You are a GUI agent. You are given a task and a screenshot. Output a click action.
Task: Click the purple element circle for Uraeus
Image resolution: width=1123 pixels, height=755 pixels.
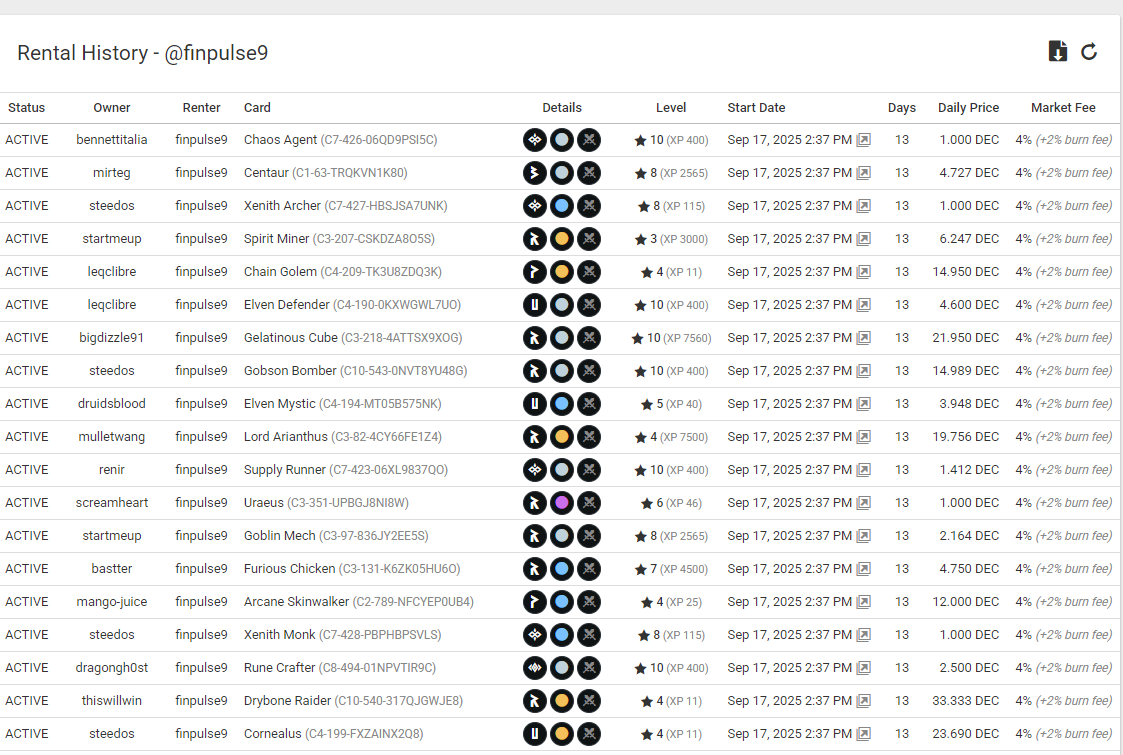562,503
